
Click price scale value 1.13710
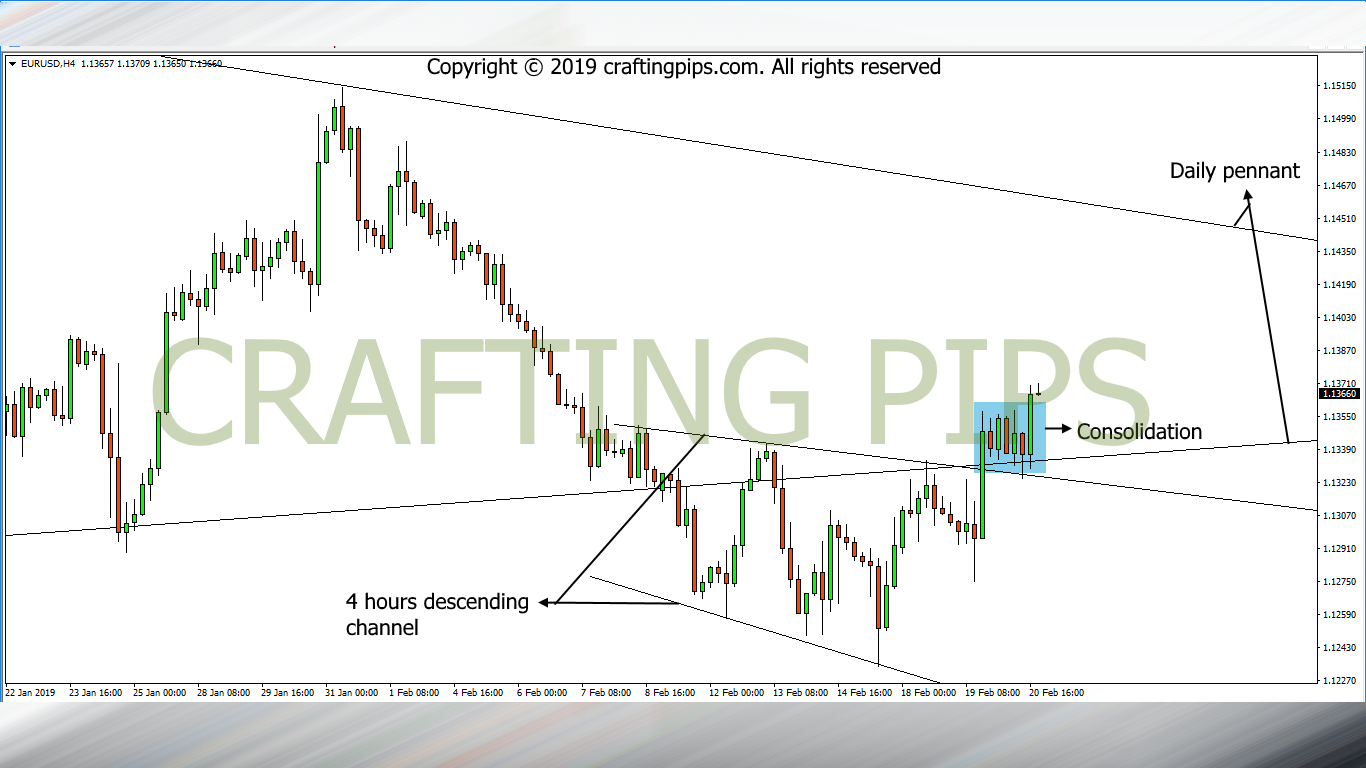(x=1339, y=383)
